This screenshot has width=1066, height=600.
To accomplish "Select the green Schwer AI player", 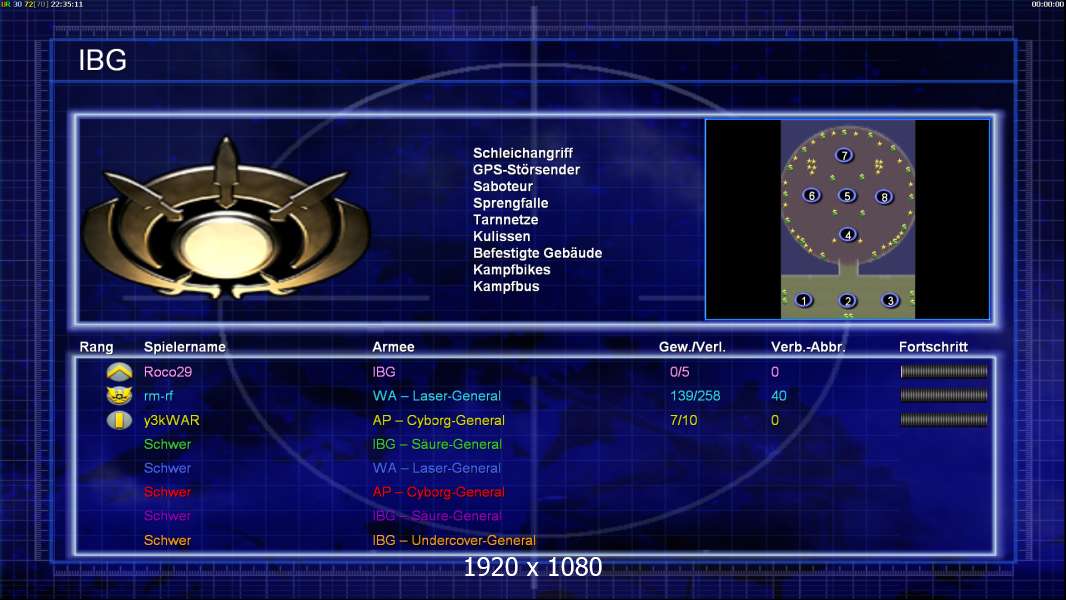I will [167, 444].
